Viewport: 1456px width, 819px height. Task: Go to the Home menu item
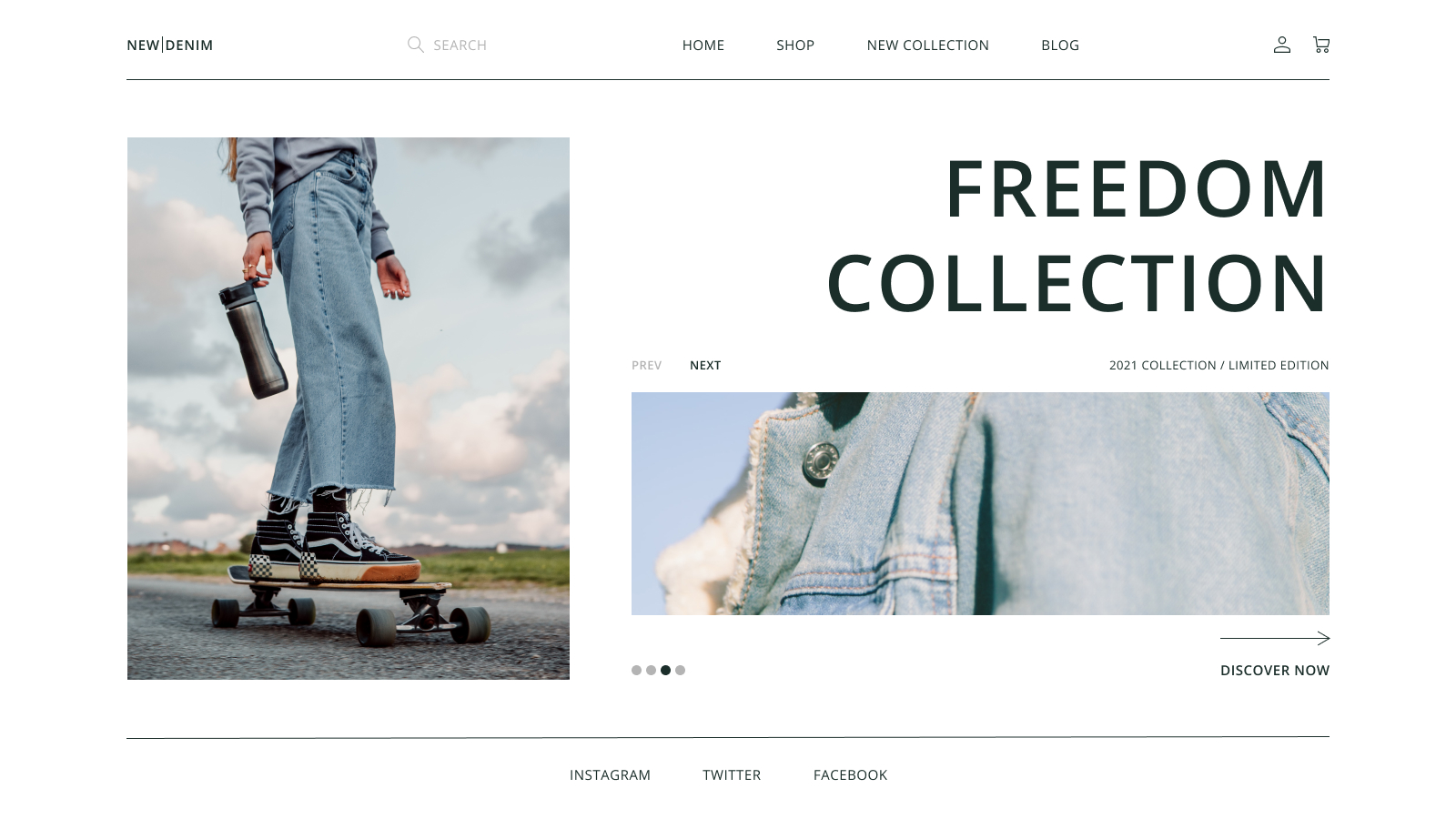click(x=703, y=45)
